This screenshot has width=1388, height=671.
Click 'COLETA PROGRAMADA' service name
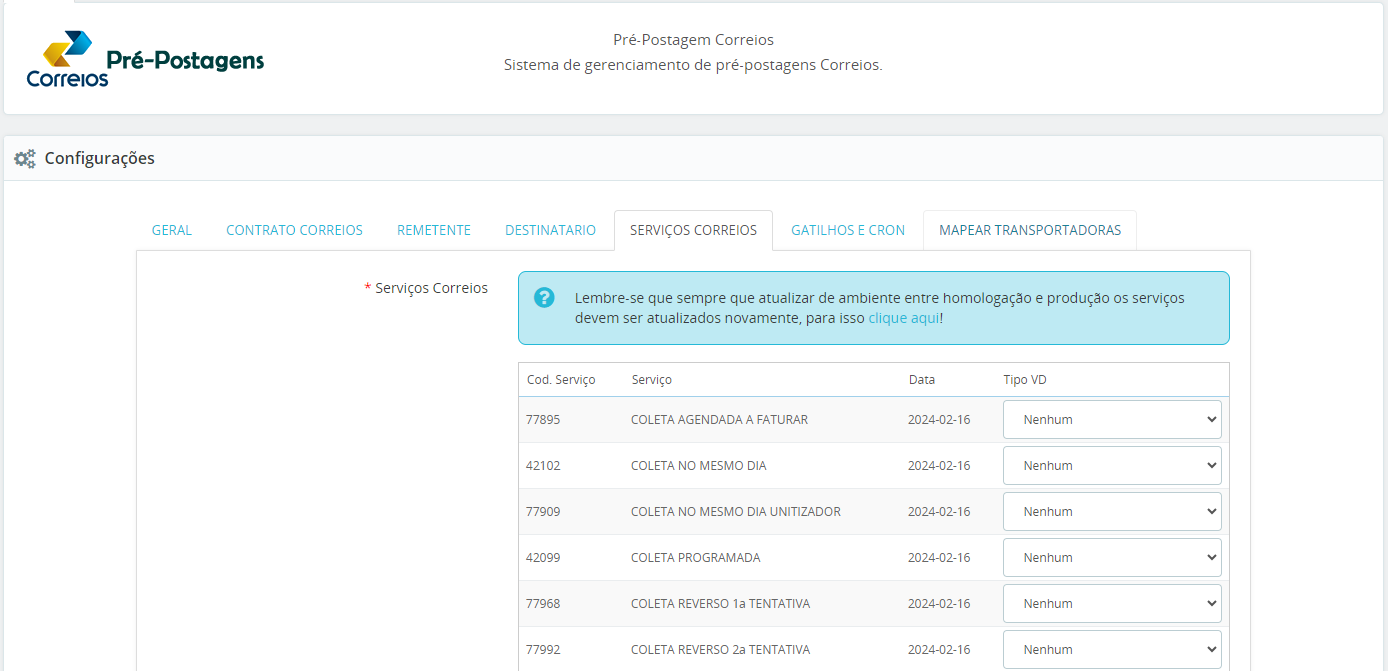coord(696,558)
